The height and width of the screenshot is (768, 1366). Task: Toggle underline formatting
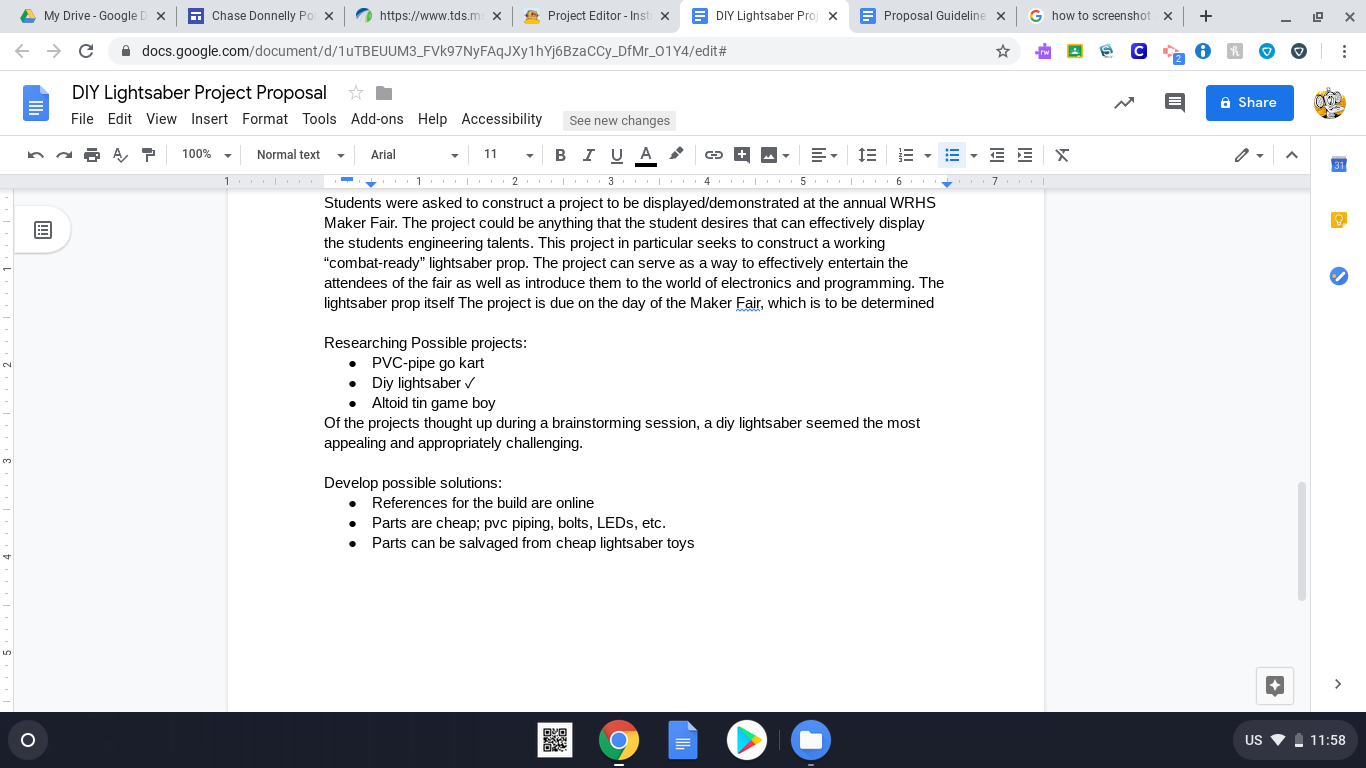click(616, 155)
